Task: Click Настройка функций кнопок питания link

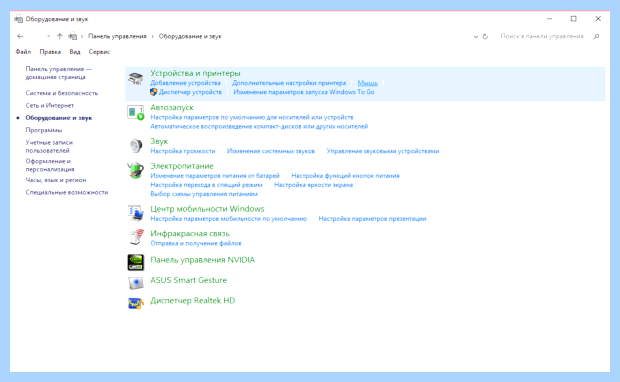Action: [346, 176]
